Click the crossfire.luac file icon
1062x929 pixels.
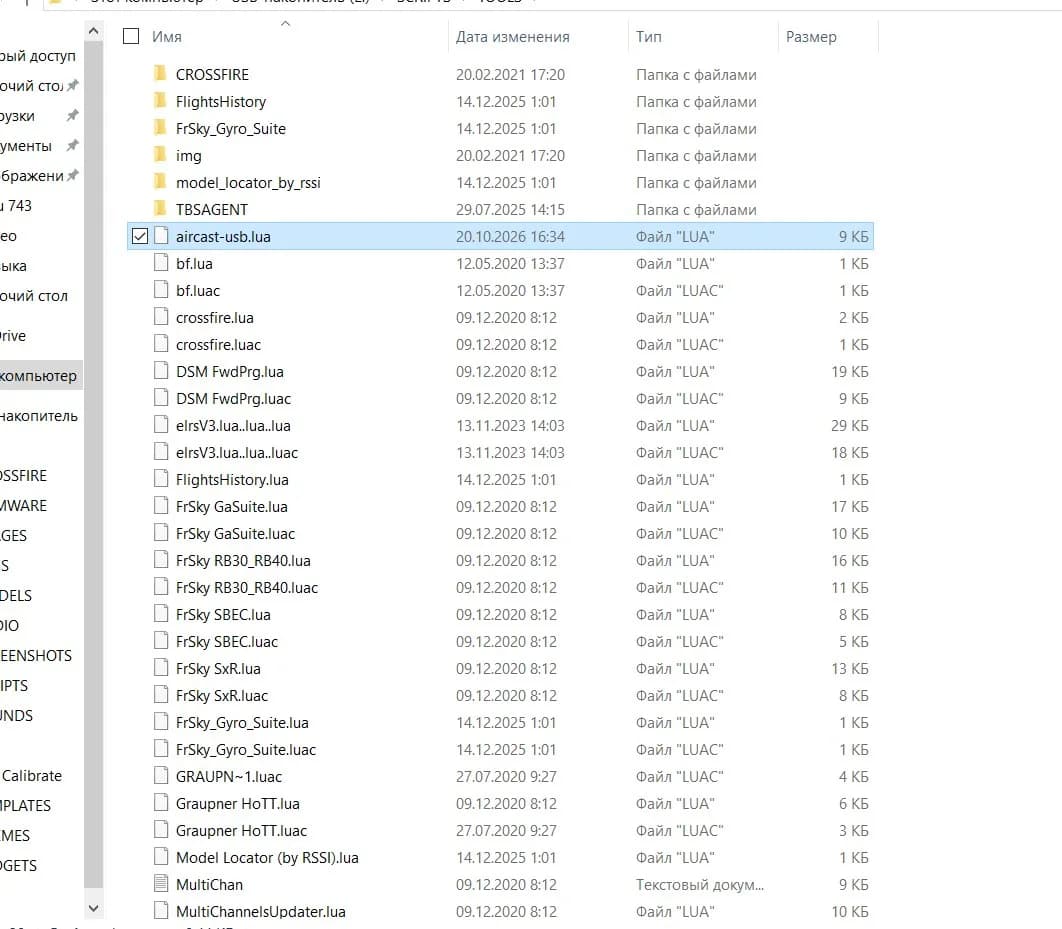point(161,344)
